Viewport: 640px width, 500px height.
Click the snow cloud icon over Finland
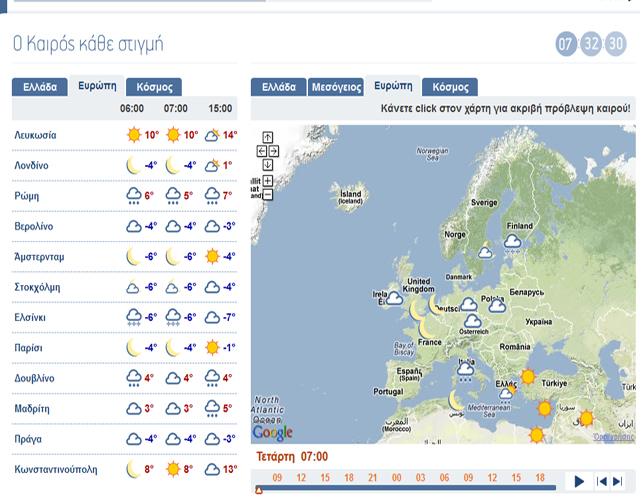click(x=512, y=242)
